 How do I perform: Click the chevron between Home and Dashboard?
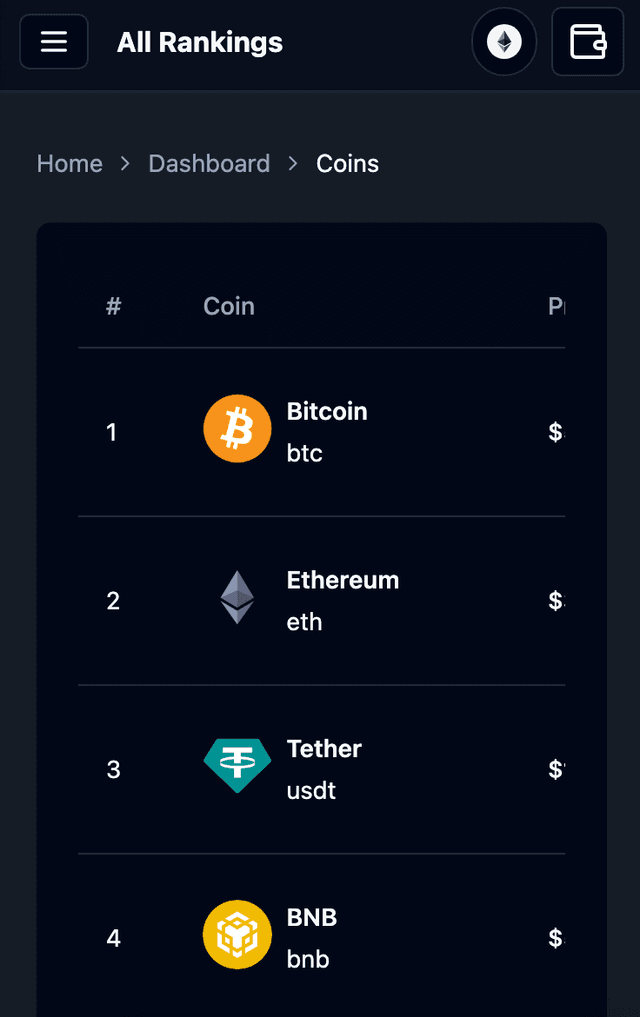coord(125,163)
